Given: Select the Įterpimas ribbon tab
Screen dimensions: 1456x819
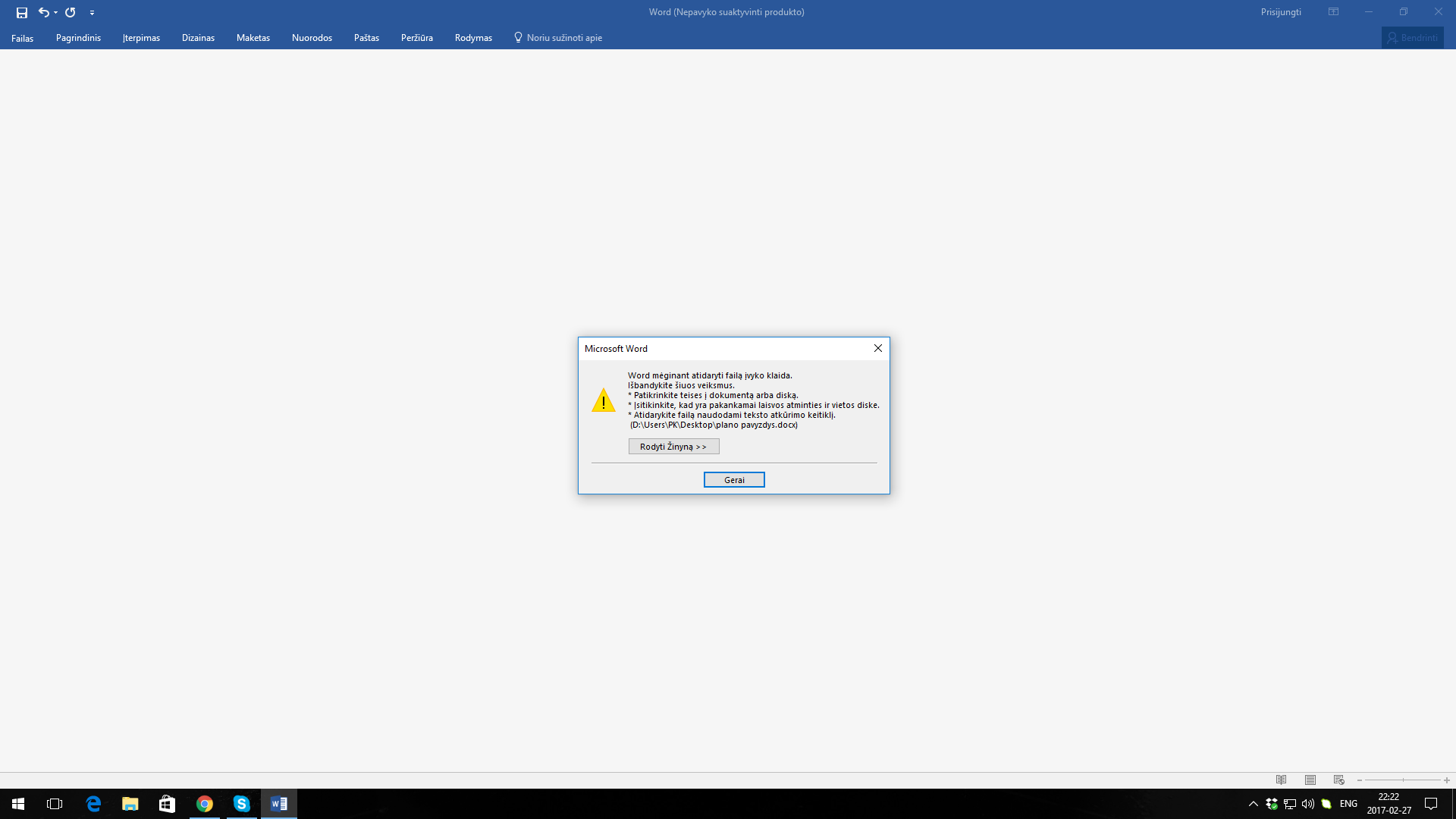Looking at the screenshot, I should coord(141,38).
